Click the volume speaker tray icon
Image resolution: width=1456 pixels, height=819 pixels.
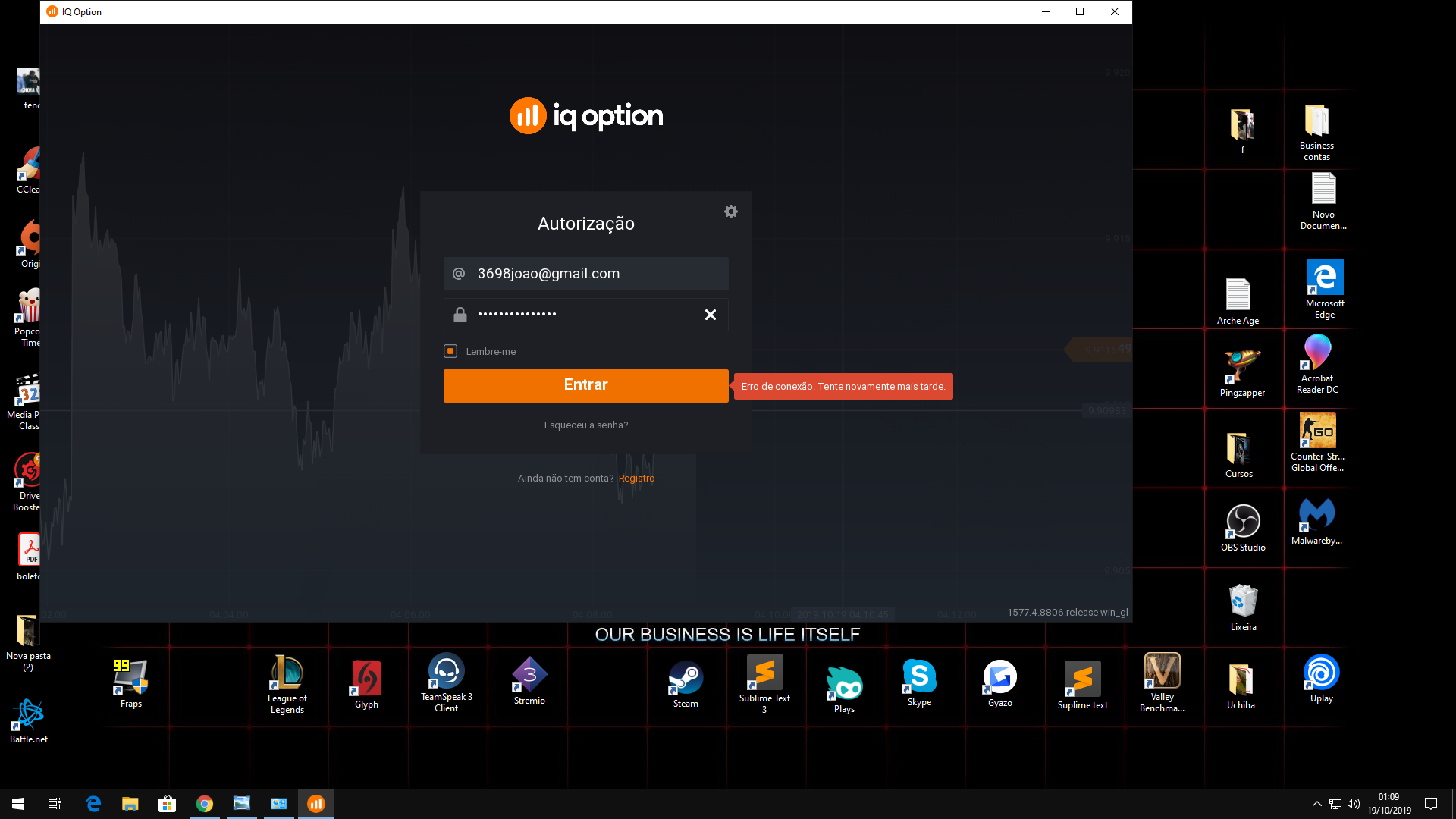1354,804
